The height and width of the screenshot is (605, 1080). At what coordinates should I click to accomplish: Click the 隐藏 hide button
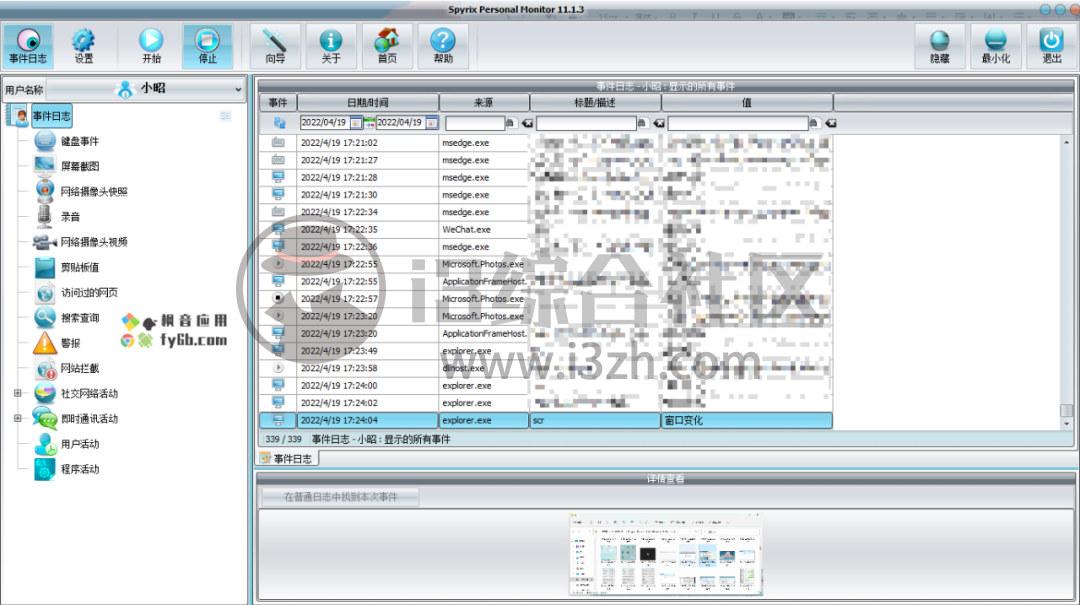[939, 46]
